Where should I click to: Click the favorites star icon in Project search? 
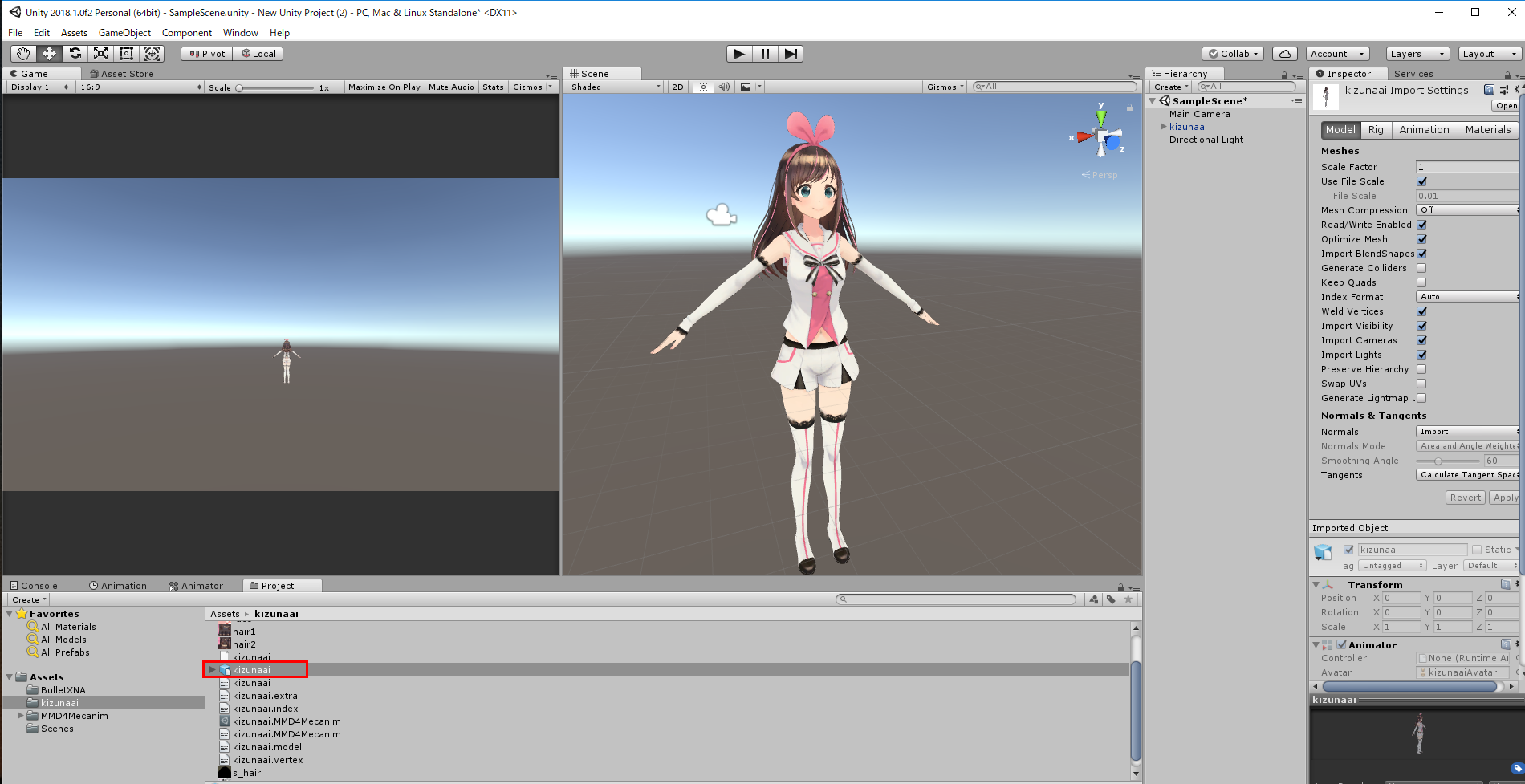(1128, 599)
